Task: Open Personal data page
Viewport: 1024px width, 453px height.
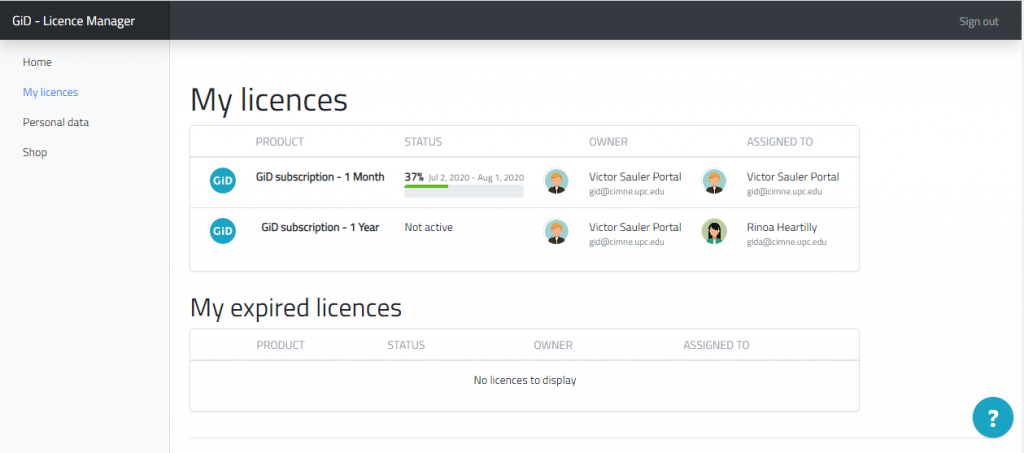Action: pyautogui.click(x=56, y=122)
